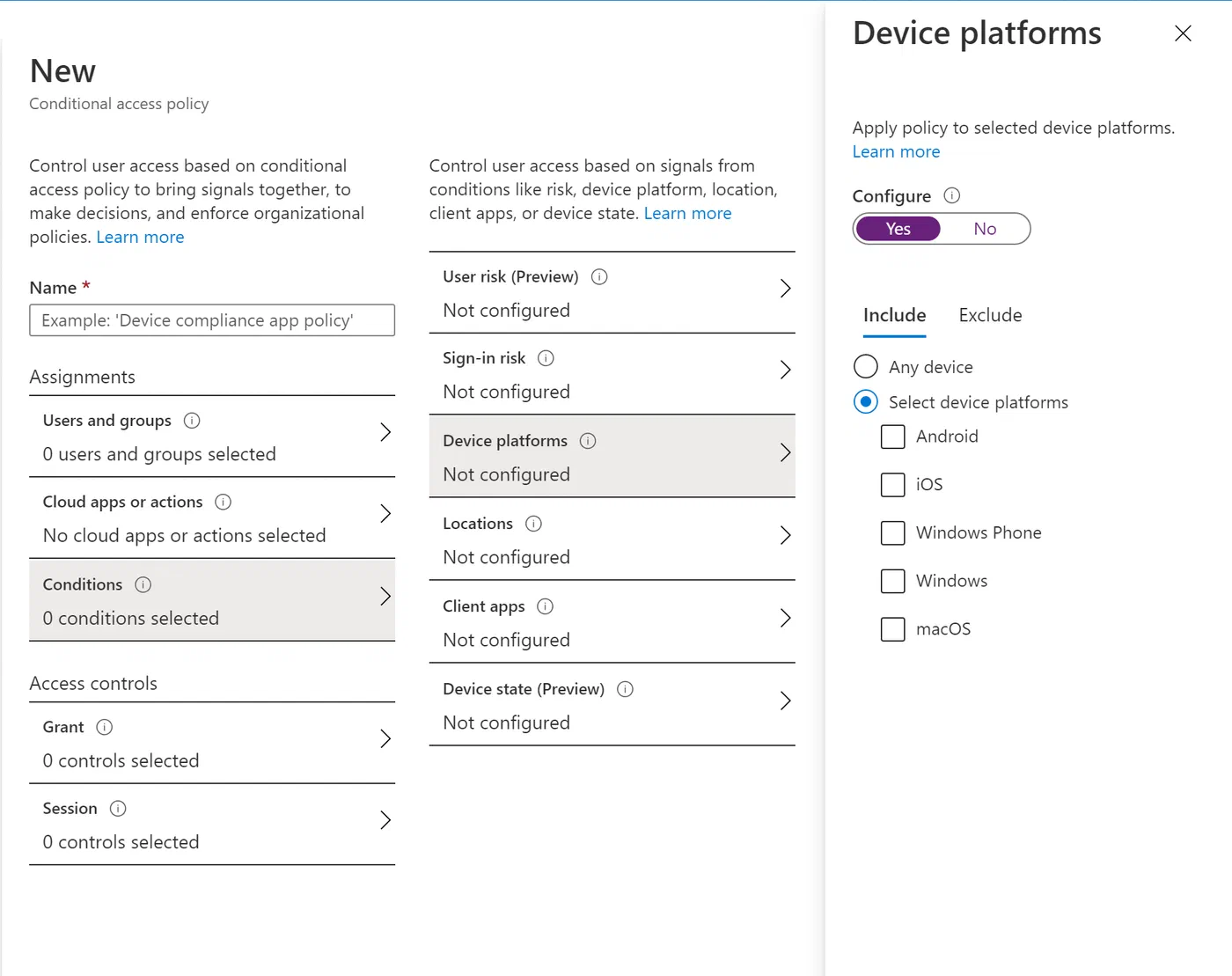Click the info icon beside Device platforms row
This screenshot has height=976, width=1232.
(589, 441)
